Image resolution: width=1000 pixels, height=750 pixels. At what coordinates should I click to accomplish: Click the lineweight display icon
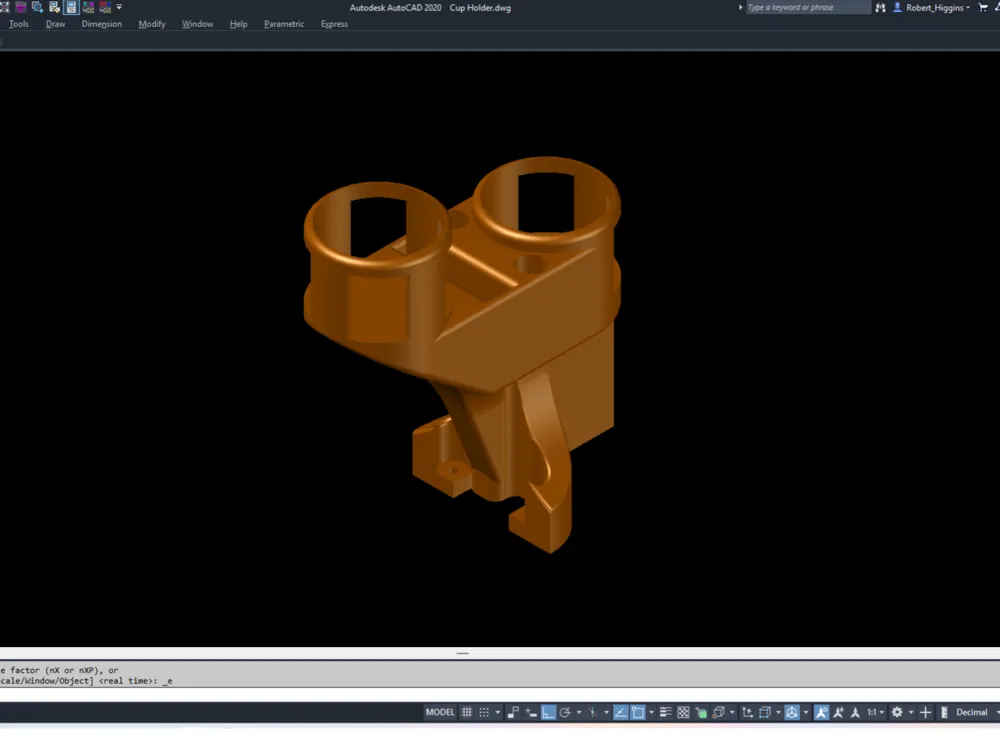click(x=665, y=712)
